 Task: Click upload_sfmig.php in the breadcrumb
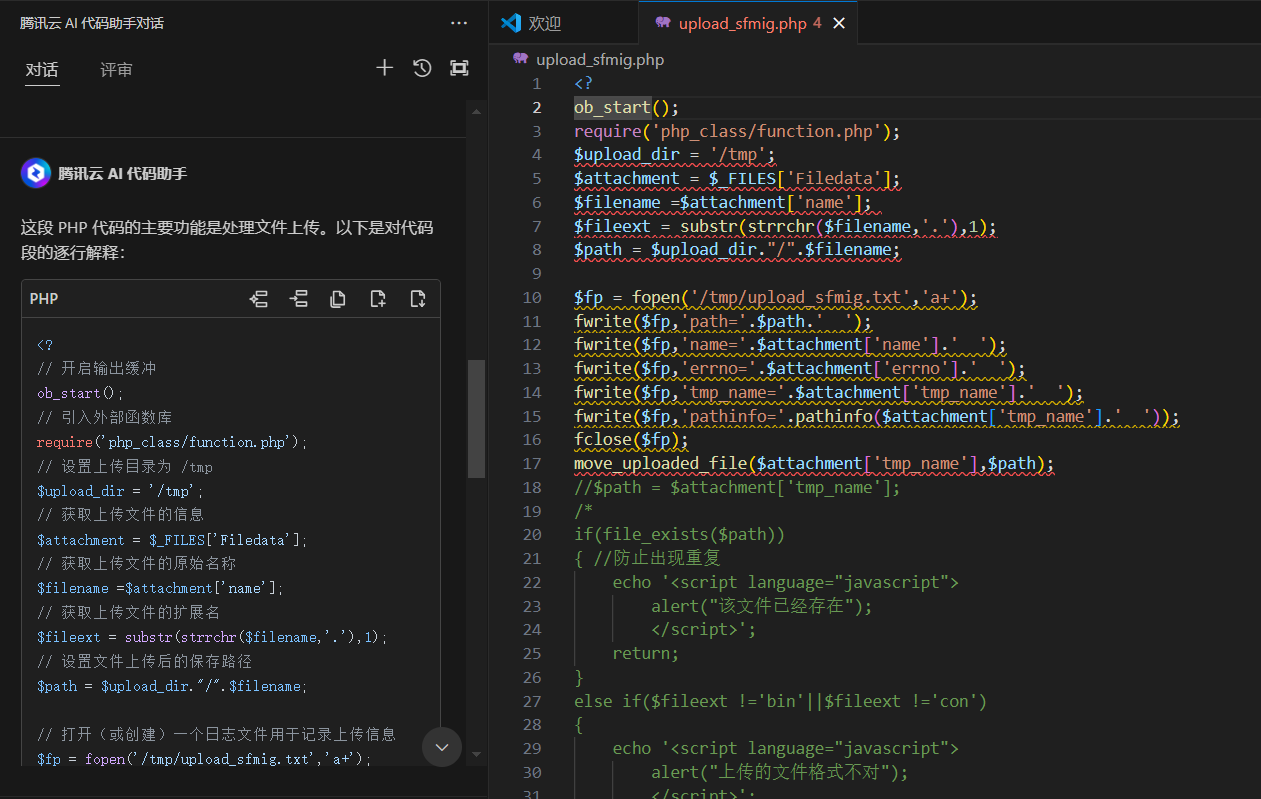(599, 59)
